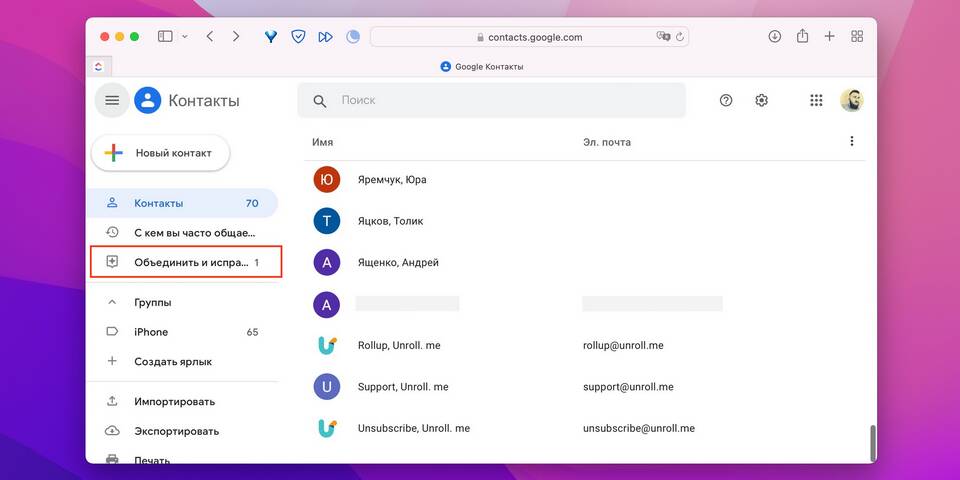Click the translate icon in address bar
The image size is (960, 480).
[663, 37]
